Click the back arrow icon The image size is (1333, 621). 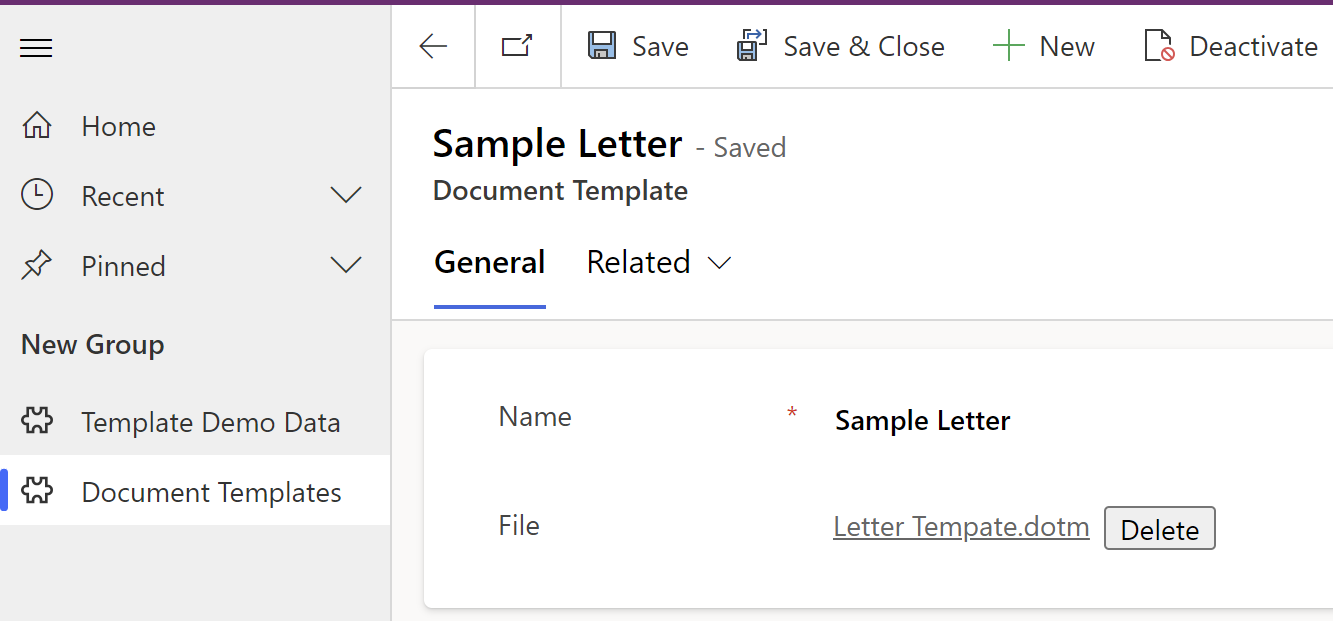433,46
